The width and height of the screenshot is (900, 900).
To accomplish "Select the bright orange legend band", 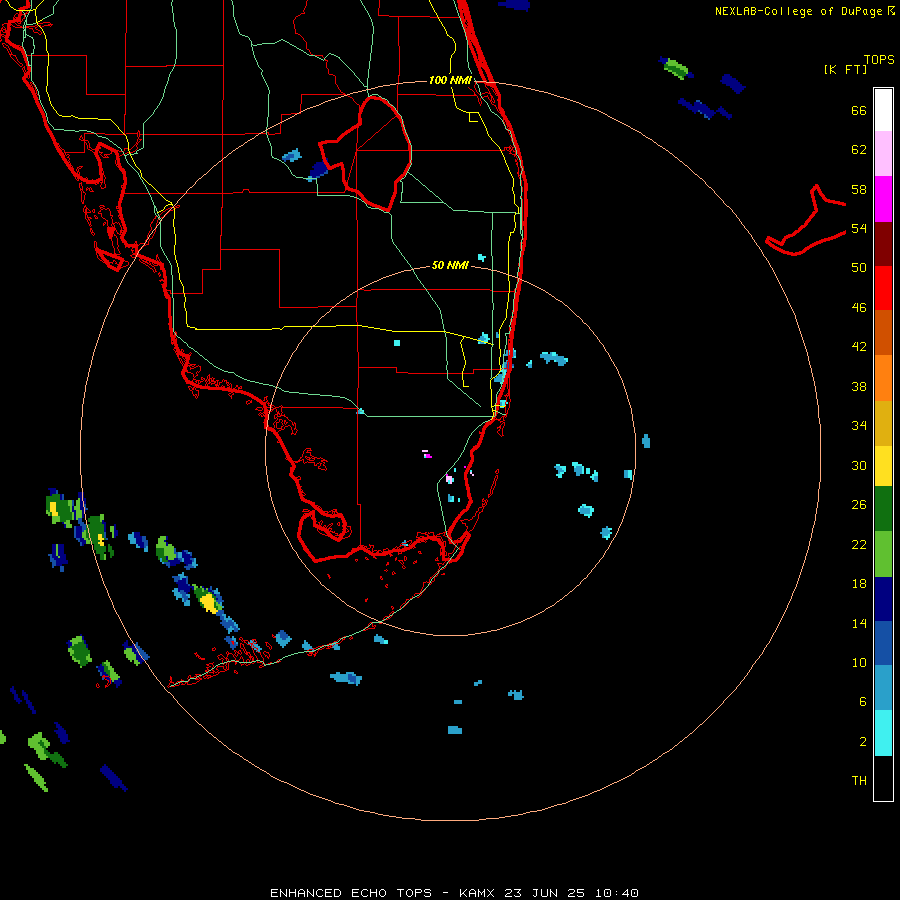I will [x=883, y=378].
